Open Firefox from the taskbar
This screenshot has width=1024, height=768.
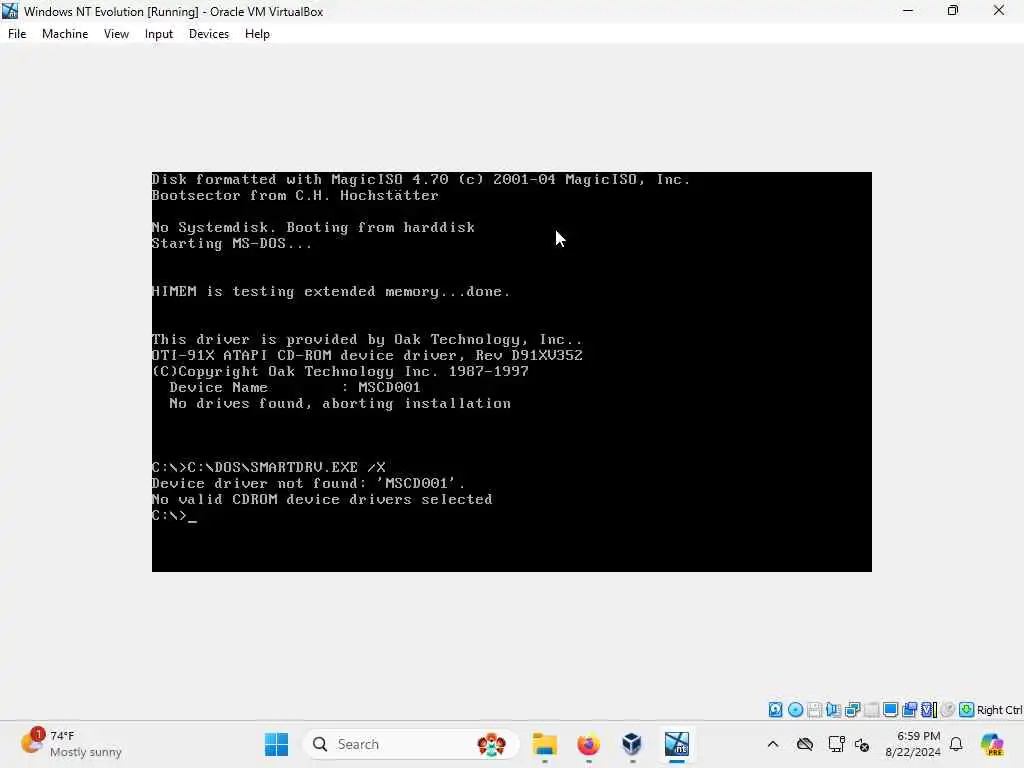point(588,744)
